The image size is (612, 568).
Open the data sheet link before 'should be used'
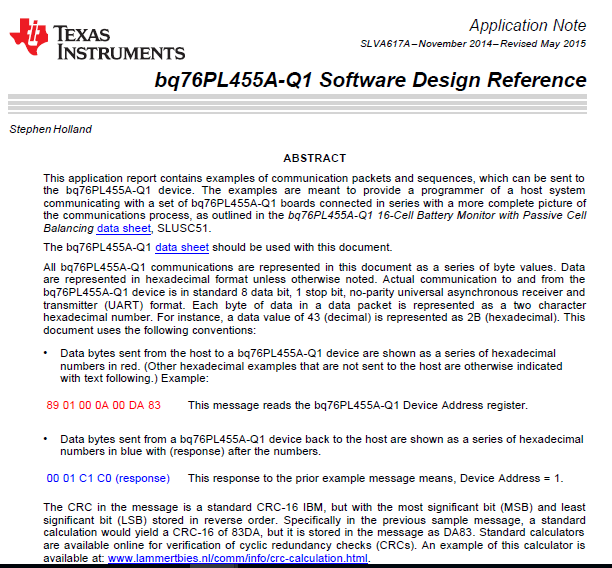click(x=182, y=247)
